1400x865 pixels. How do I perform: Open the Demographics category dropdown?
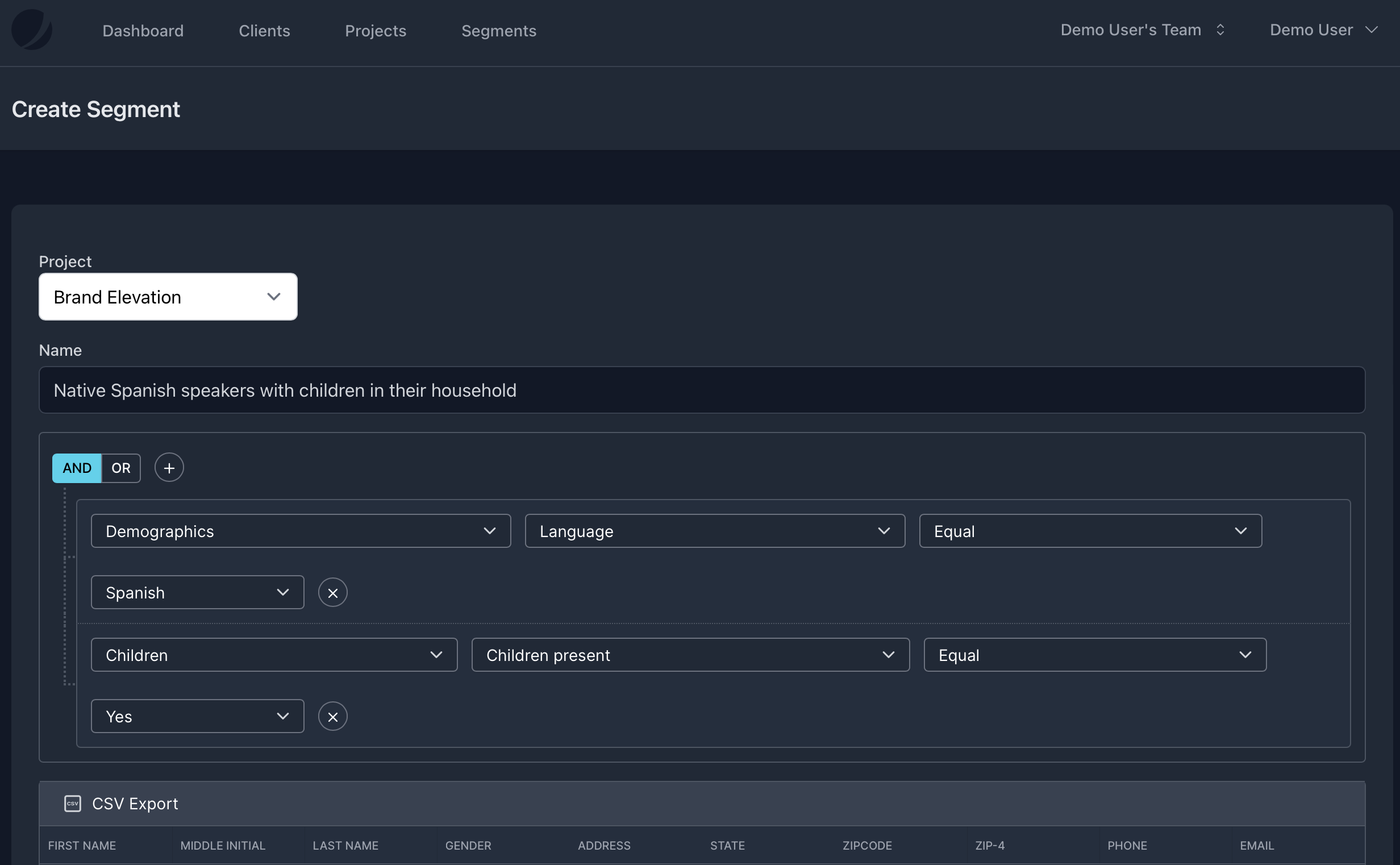301,531
